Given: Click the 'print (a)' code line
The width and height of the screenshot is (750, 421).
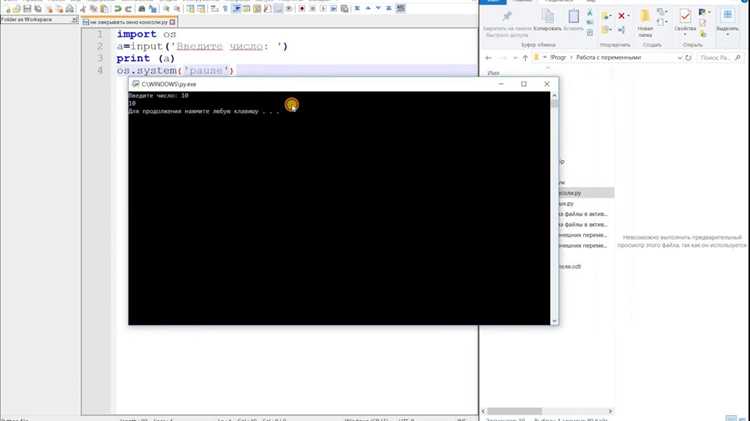Looking at the screenshot, I should pyautogui.click(x=145, y=58).
